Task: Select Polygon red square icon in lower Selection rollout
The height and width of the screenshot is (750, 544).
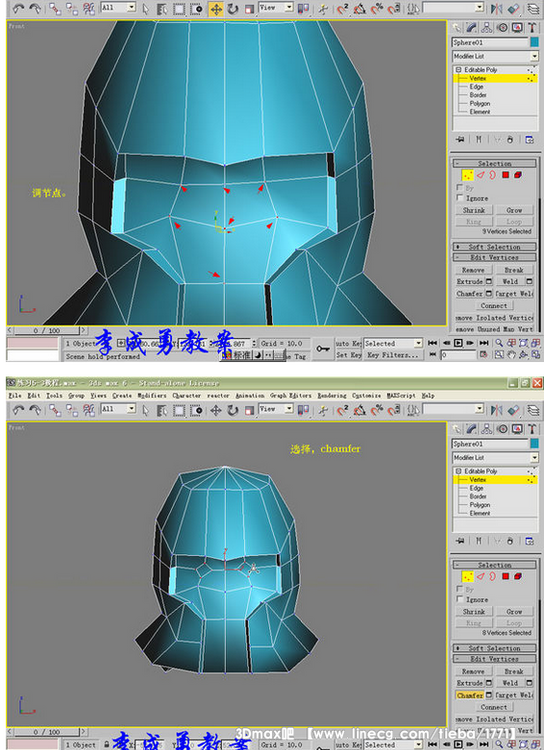Action: 505,576
